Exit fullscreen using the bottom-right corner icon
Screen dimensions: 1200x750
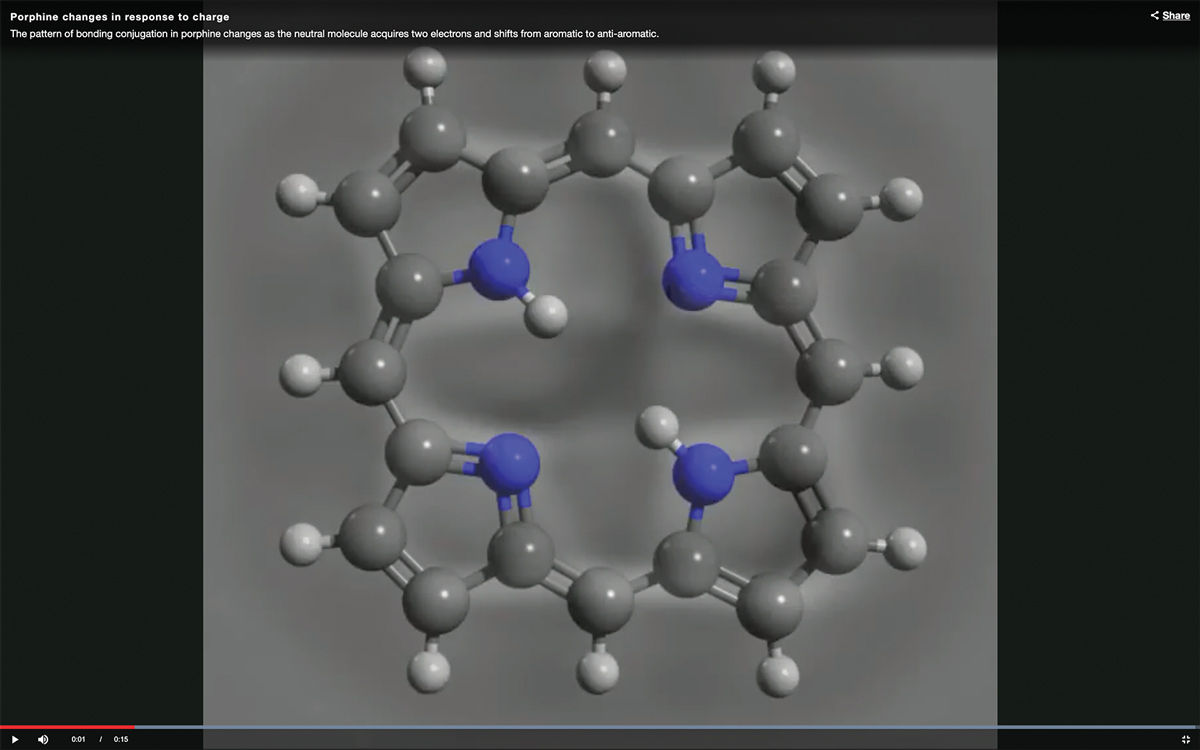1185,739
